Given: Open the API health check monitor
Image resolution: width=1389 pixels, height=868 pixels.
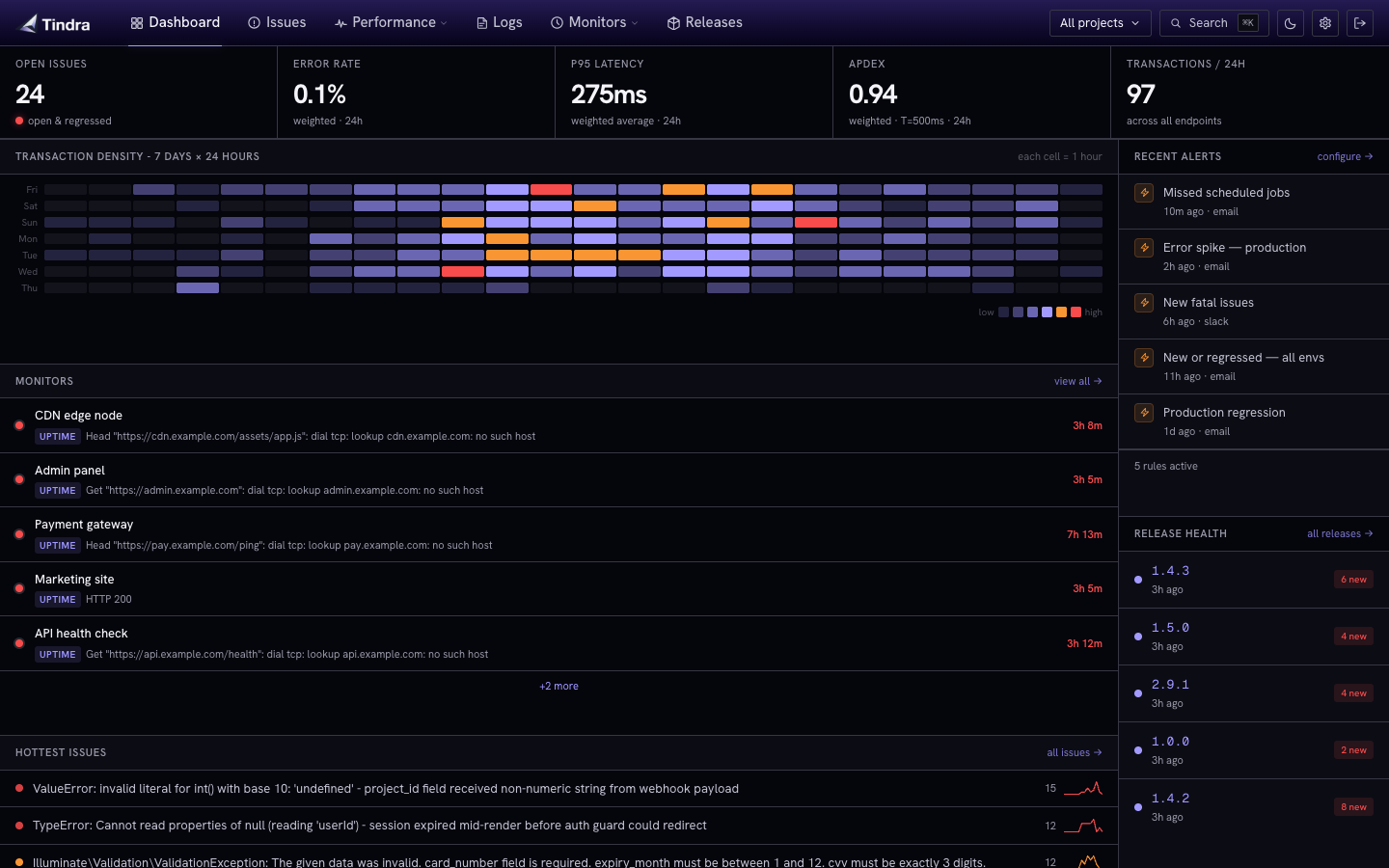Looking at the screenshot, I should [x=558, y=643].
